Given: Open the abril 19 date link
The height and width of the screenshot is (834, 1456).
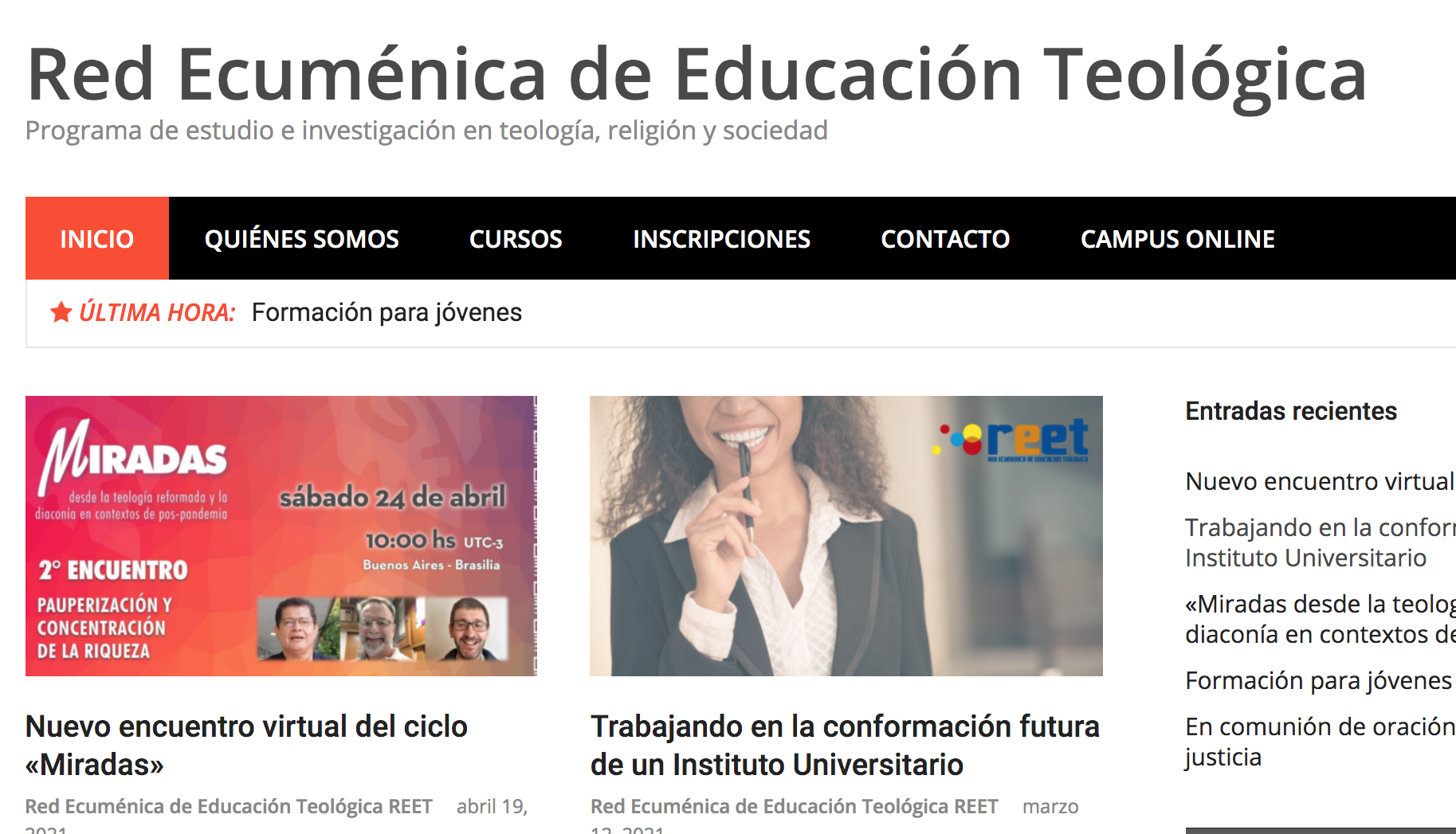Looking at the screenshot, I should pos(492,807).
